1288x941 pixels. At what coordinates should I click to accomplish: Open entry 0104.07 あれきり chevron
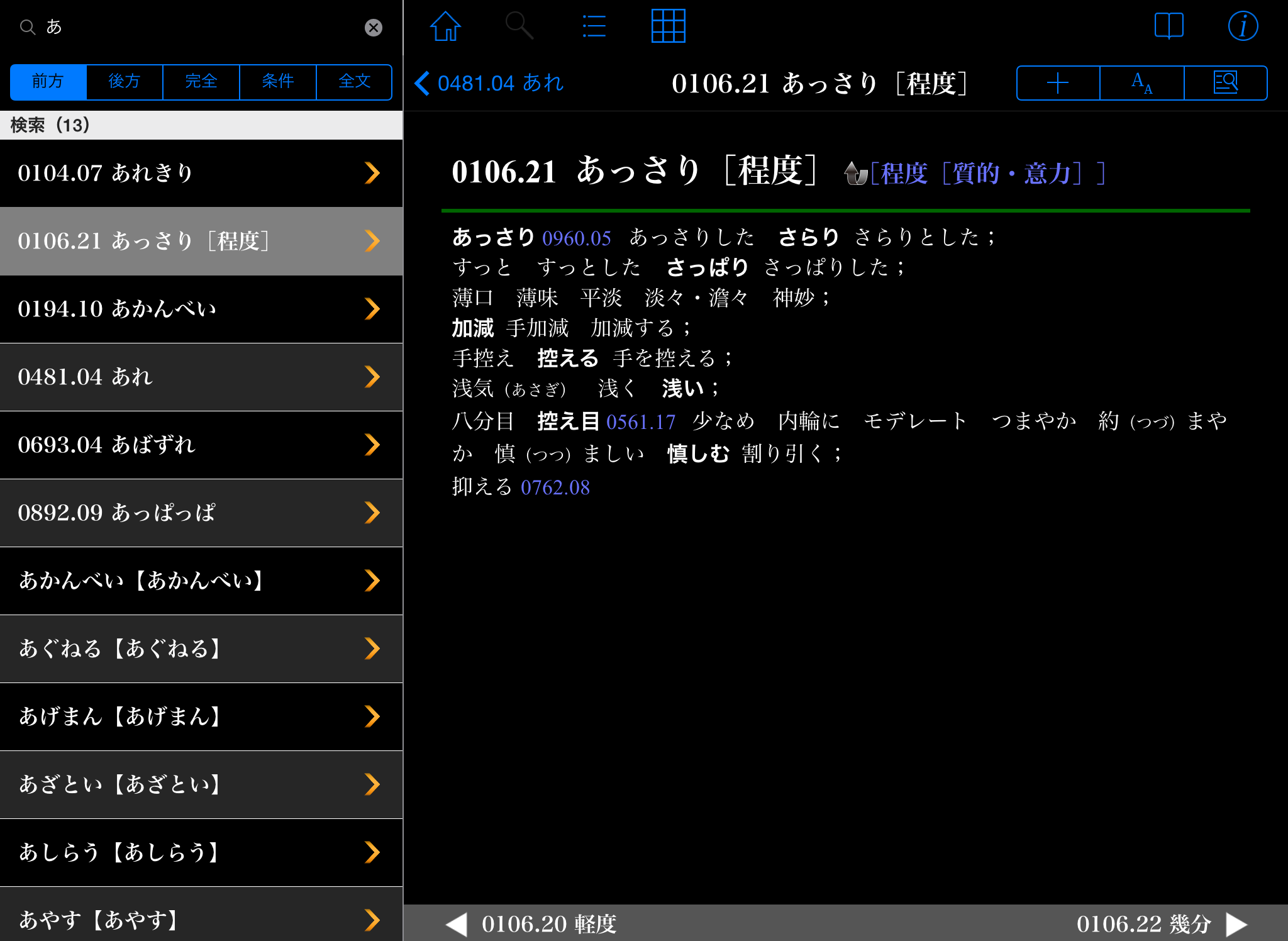[x=372, y=173]
